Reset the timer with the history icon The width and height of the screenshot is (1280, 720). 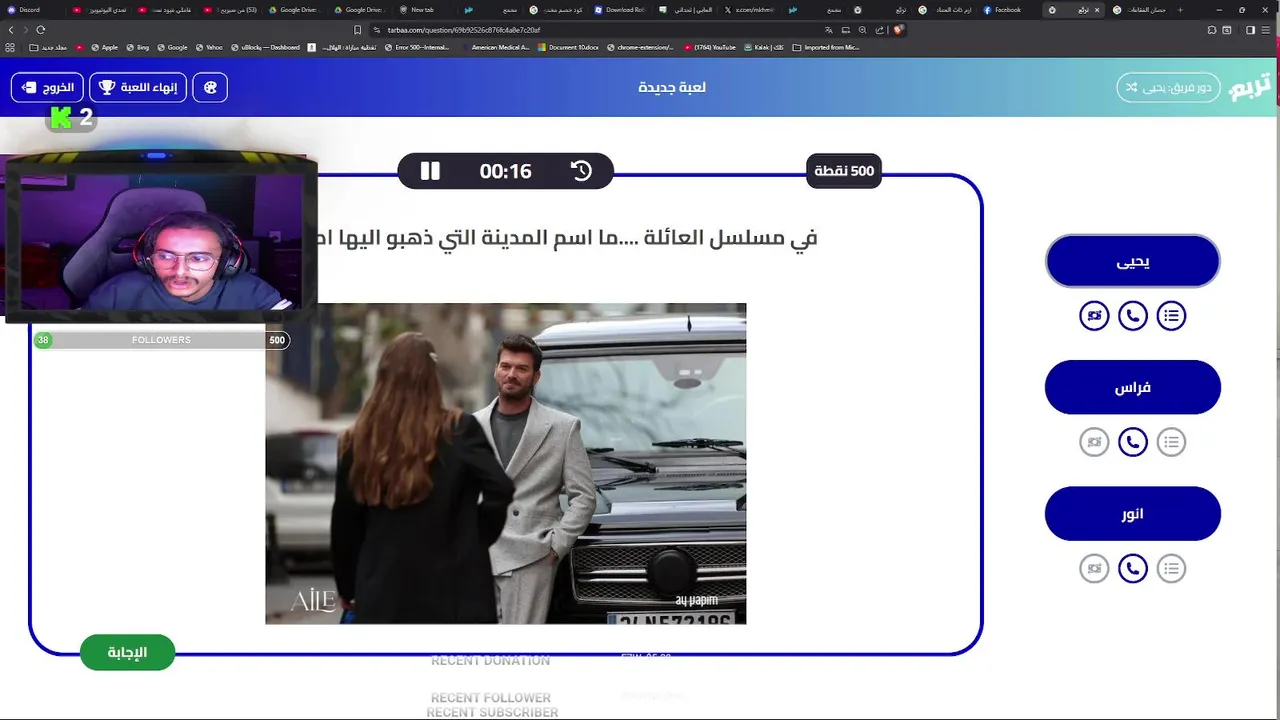(x=581, y=171)
